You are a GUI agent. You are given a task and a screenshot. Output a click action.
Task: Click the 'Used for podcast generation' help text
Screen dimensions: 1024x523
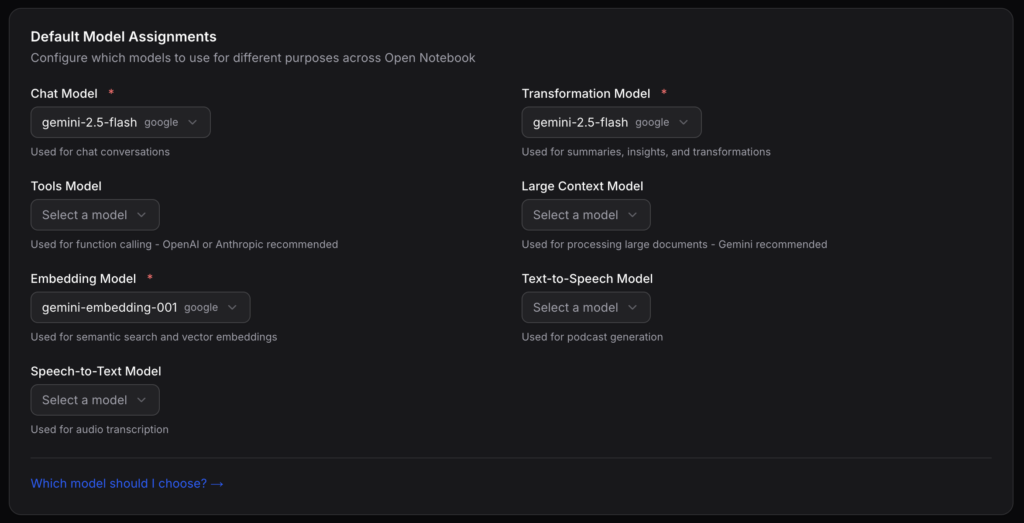592,337
